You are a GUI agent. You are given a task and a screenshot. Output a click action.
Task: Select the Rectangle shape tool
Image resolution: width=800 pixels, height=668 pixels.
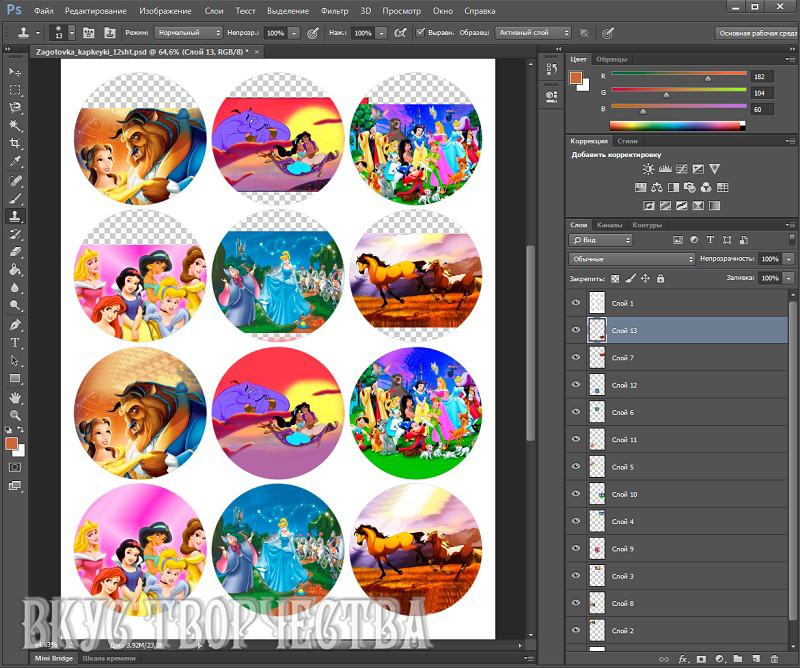pyautogui.click(x=15, y=378)
